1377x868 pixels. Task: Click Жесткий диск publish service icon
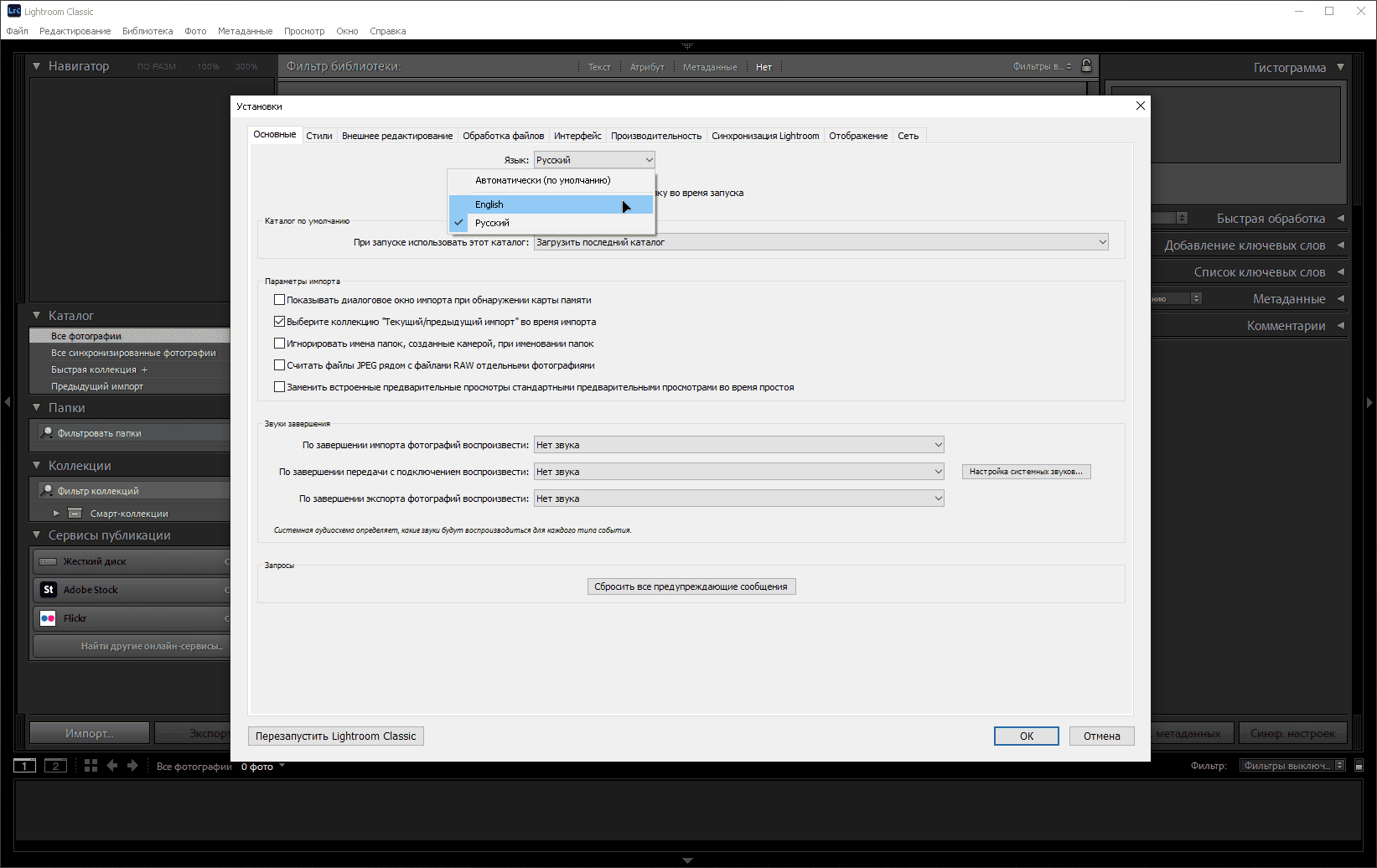(x=49, y=561)
